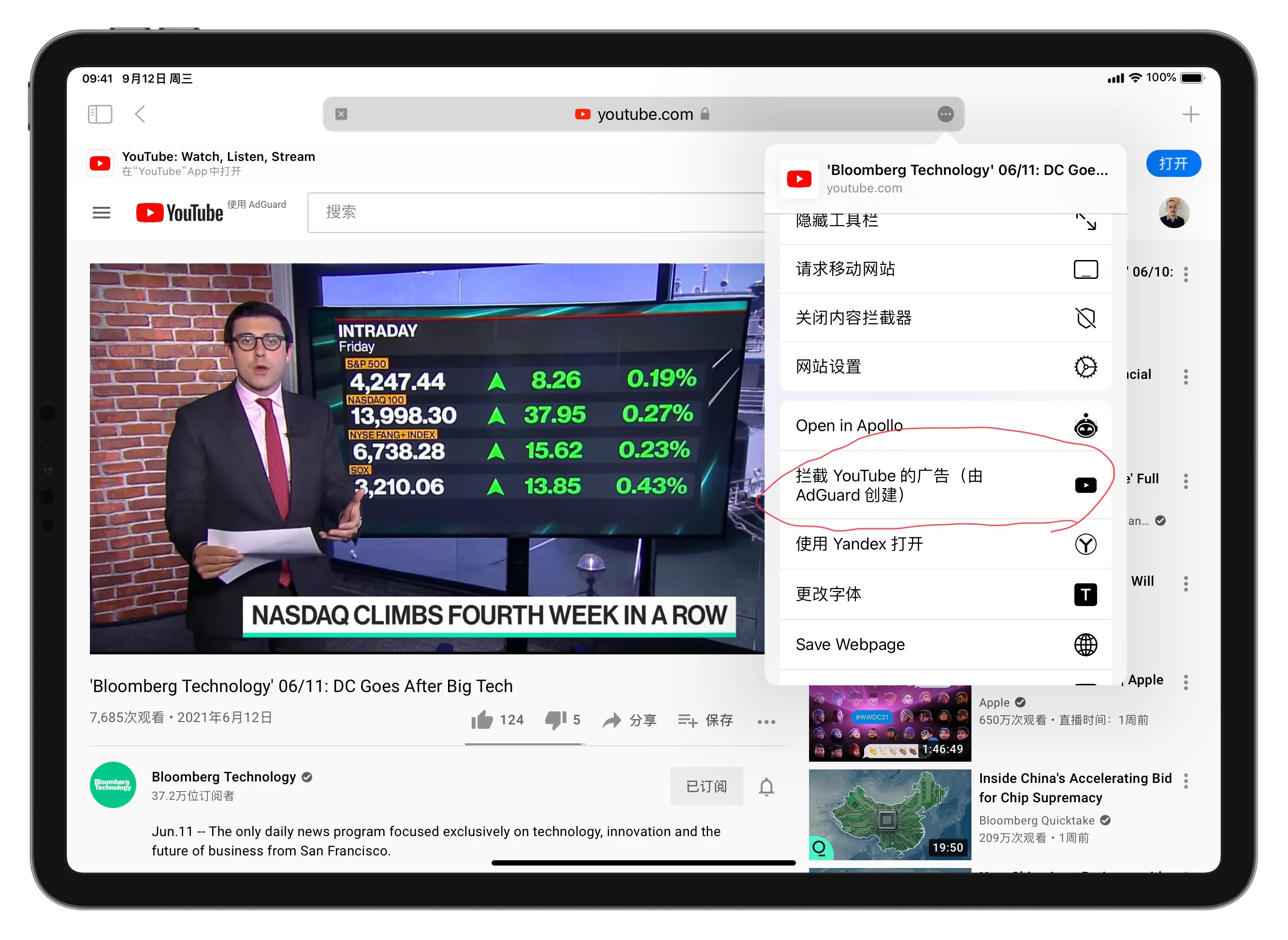Click the Yandex Y icon
The width and height of the screenshot is (1288, 940).
1085,544
